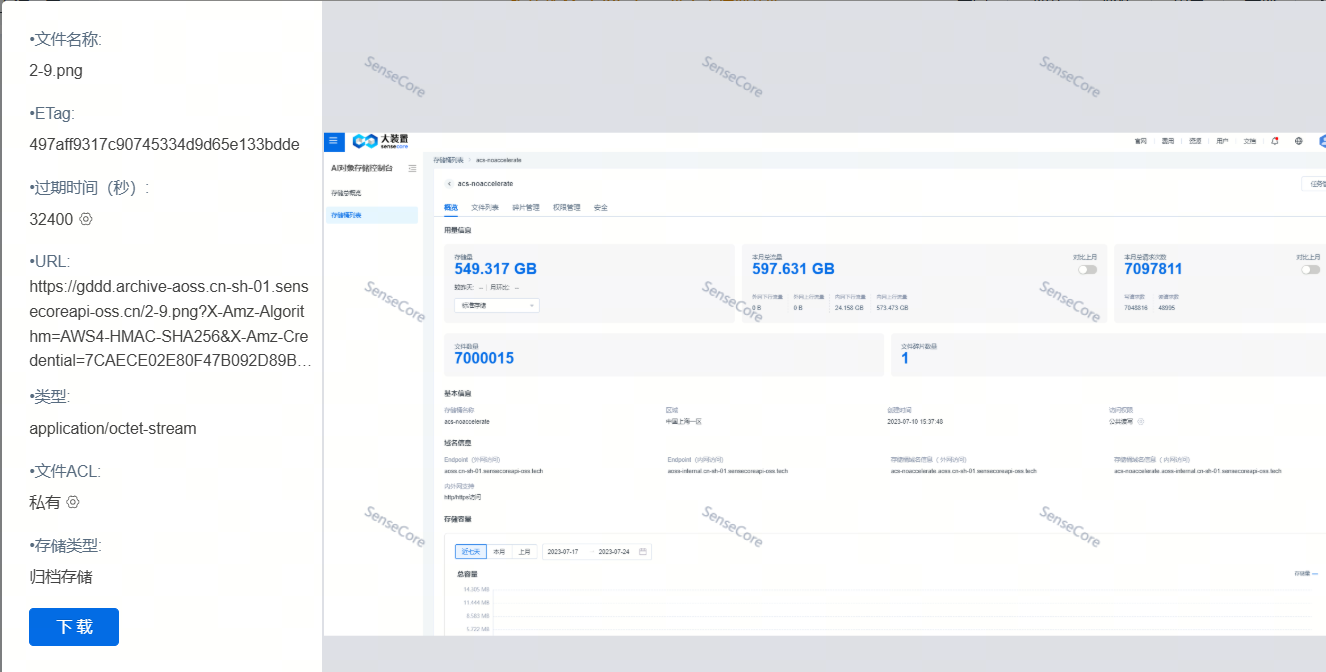
Task: Open the settings gear next to 私有 ACL
Action: pos(72,502)
